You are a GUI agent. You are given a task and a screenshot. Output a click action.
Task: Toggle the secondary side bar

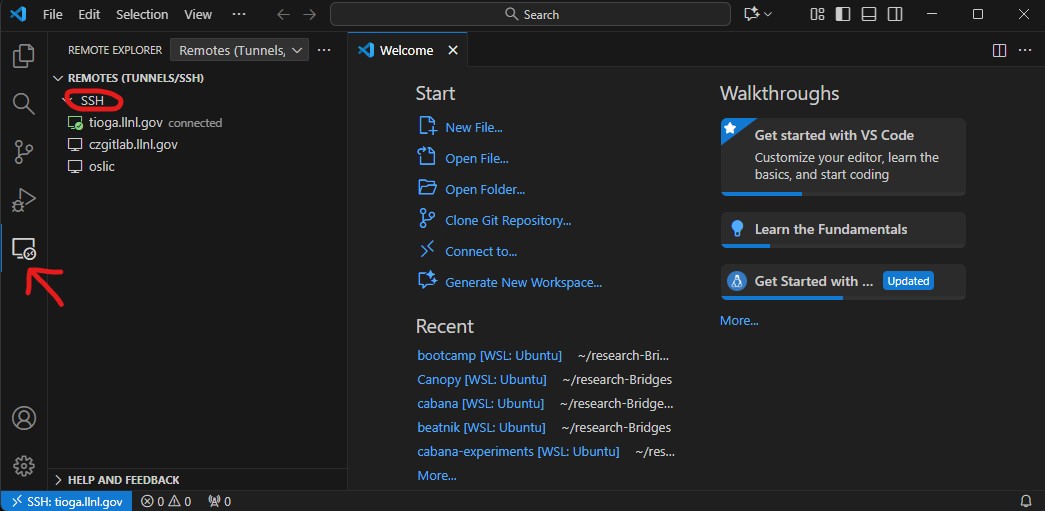click(x=894, y=14)
